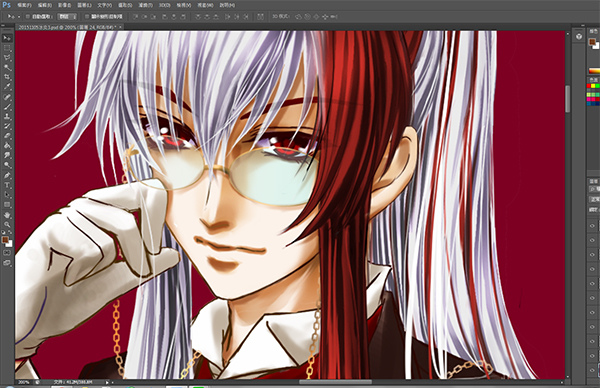Change screen mode from the toolbox bottom icon
The height and width of the screenshot is (388, 600).
click(7, 263)
